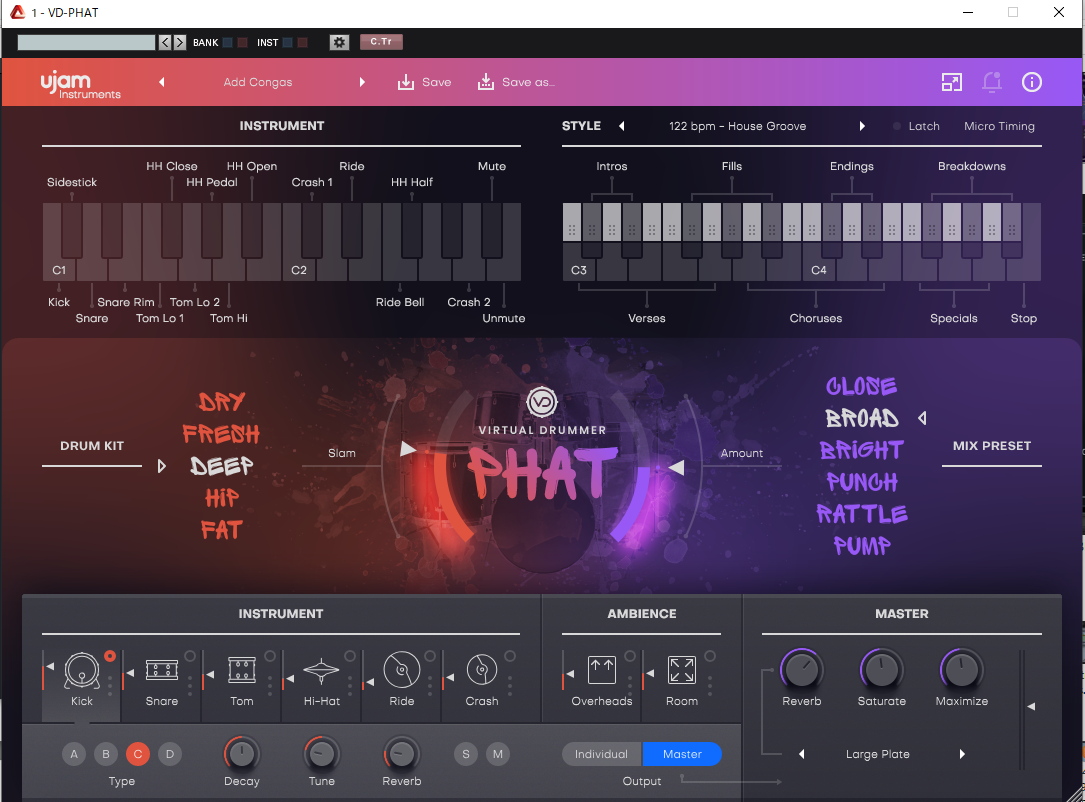Open the info icon in header
Screen dimensions: 1085x802
click(x=1032, y=82)
